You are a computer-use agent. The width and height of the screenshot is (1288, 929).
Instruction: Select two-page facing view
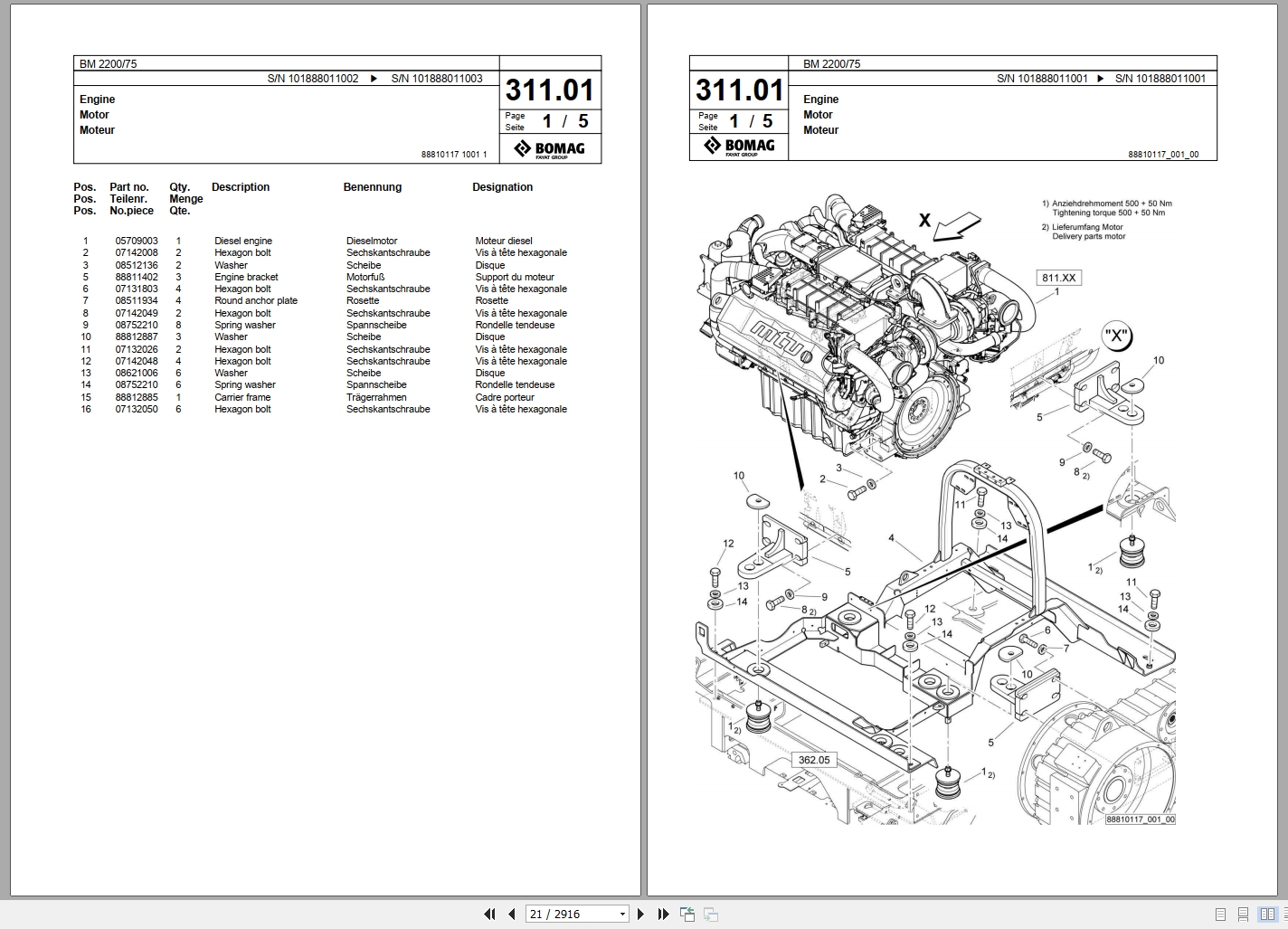(x=1266, y=914)
